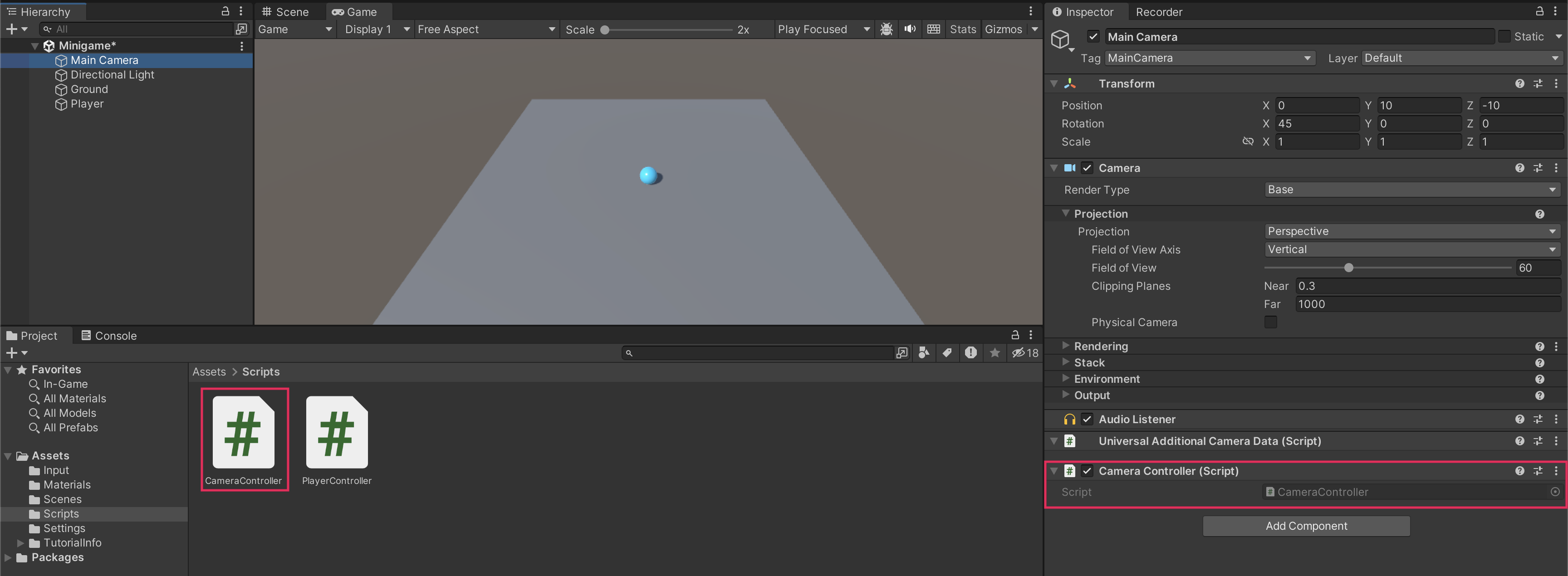Screen dimensions: 1568x576
Task: Click the Stats button in Game view
Action: coord(962,29)
